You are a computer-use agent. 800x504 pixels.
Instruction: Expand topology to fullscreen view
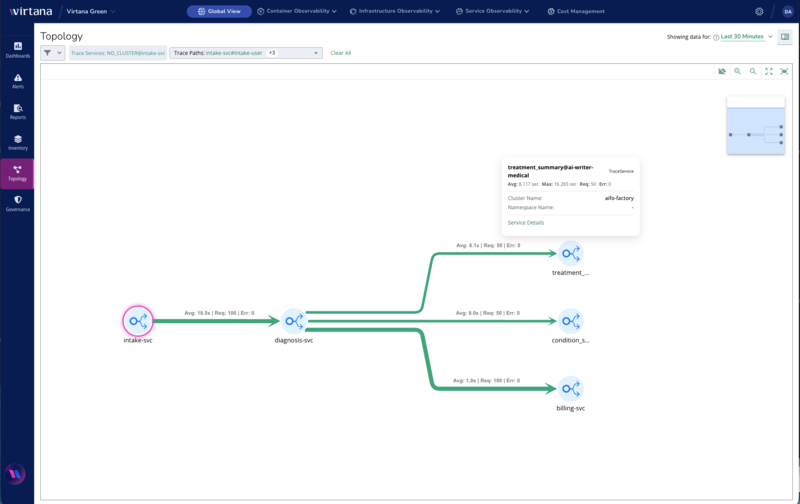click(769, 71)
